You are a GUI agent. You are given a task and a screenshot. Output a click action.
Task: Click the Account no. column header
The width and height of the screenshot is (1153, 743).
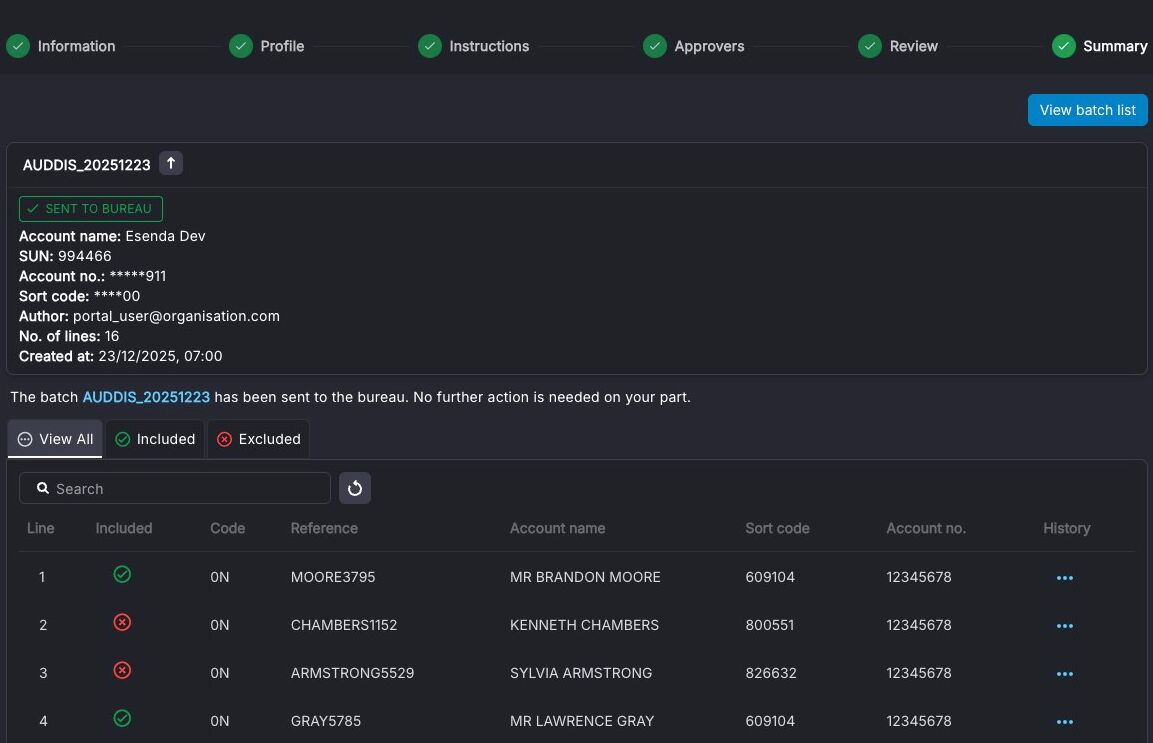pos(926,527)
